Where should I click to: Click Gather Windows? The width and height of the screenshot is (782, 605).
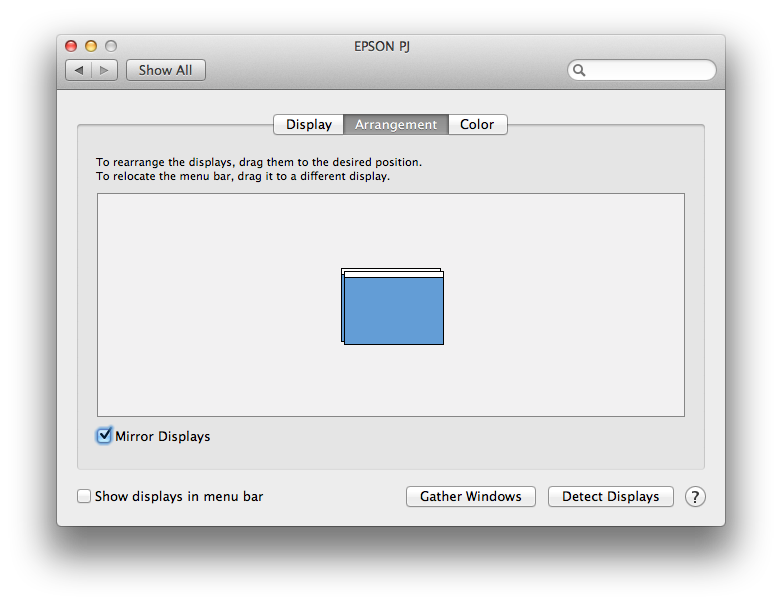[471, 497]
